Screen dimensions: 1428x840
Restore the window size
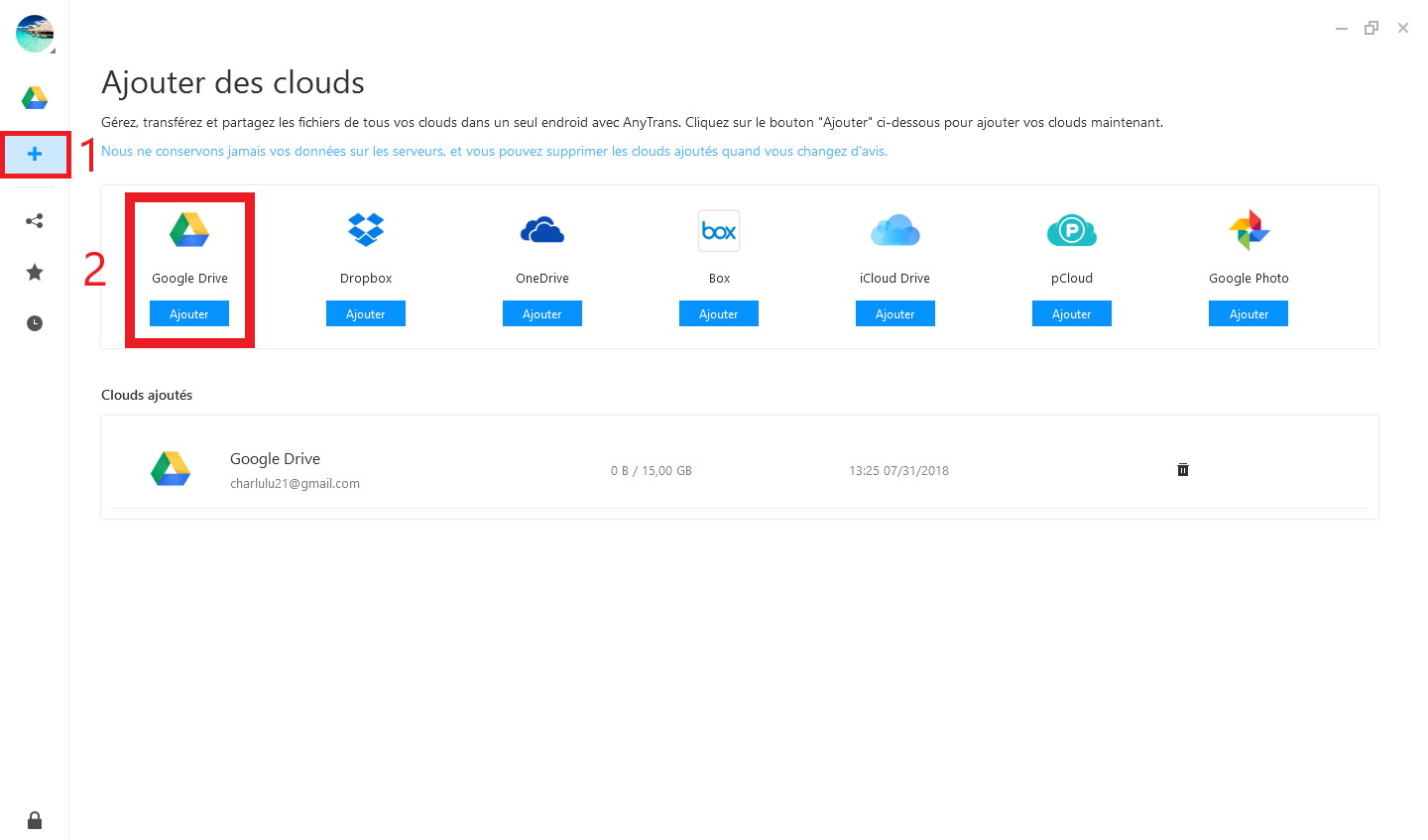pyautogui.click(x=1371, y=28)
